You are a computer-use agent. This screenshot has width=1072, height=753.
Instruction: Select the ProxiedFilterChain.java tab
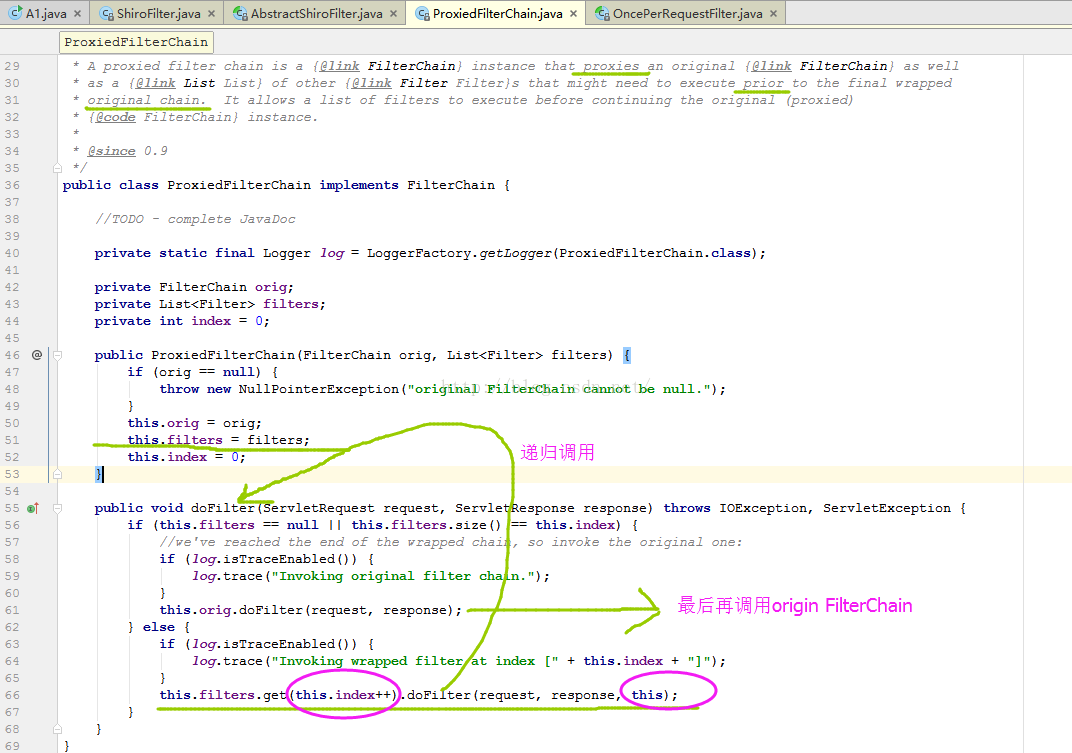pos(498,14)
